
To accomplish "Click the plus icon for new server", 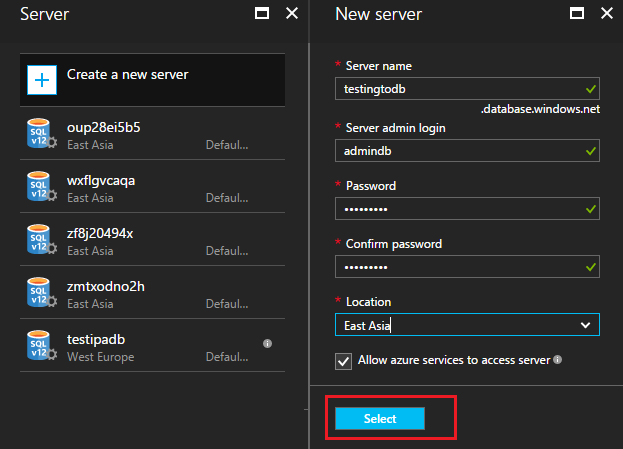I will tap(42, 81).
